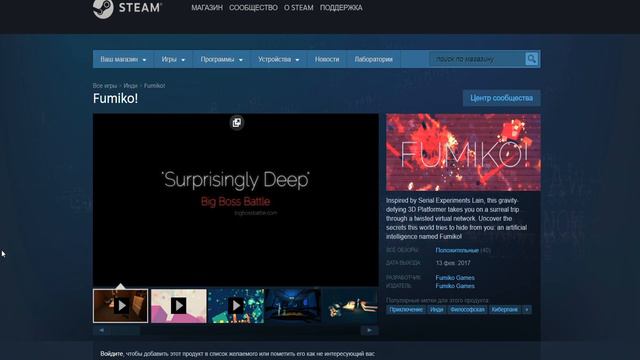Click the release date 13 фев. 2017
The width and height of the screenshot is (640, 360).
click(x=453, y=263)
